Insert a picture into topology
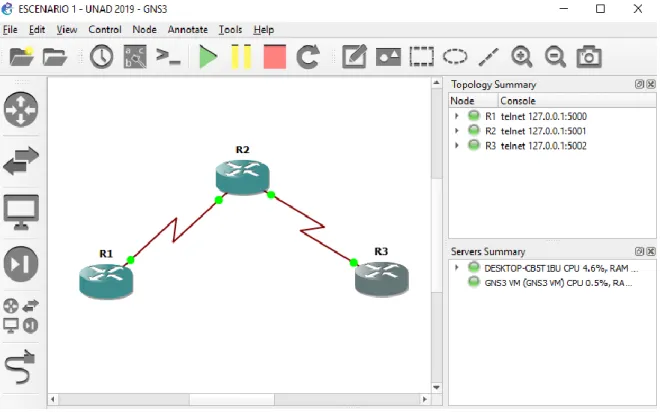 click(x=388, y=57)
